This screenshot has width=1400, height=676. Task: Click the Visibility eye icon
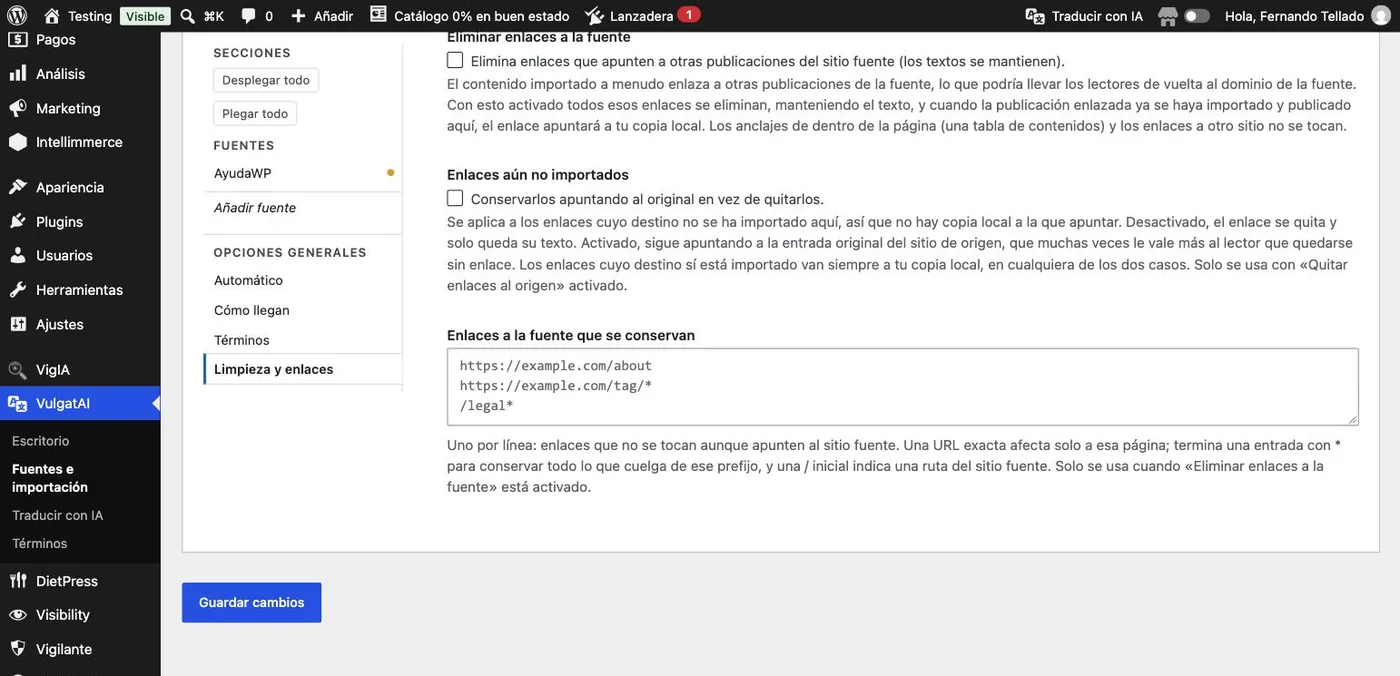click(17, 614)
